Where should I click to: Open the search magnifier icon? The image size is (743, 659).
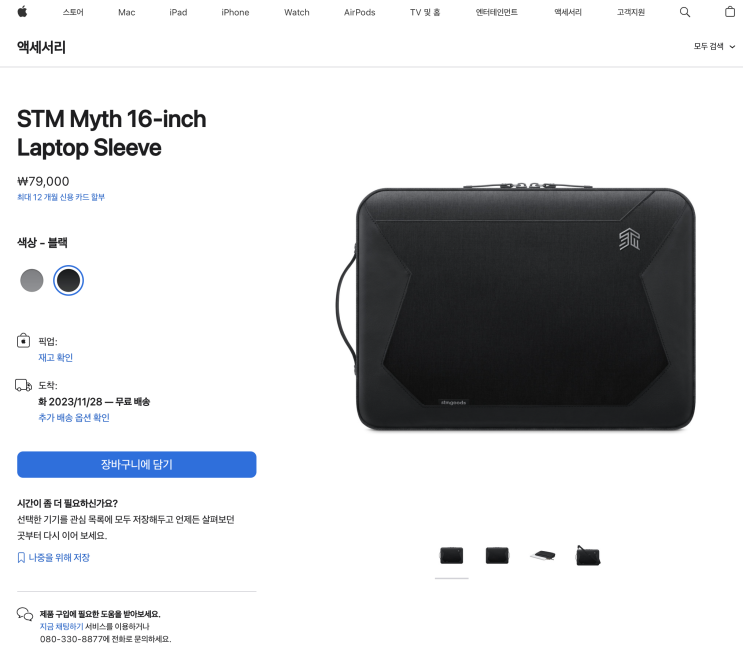(685, 12)
